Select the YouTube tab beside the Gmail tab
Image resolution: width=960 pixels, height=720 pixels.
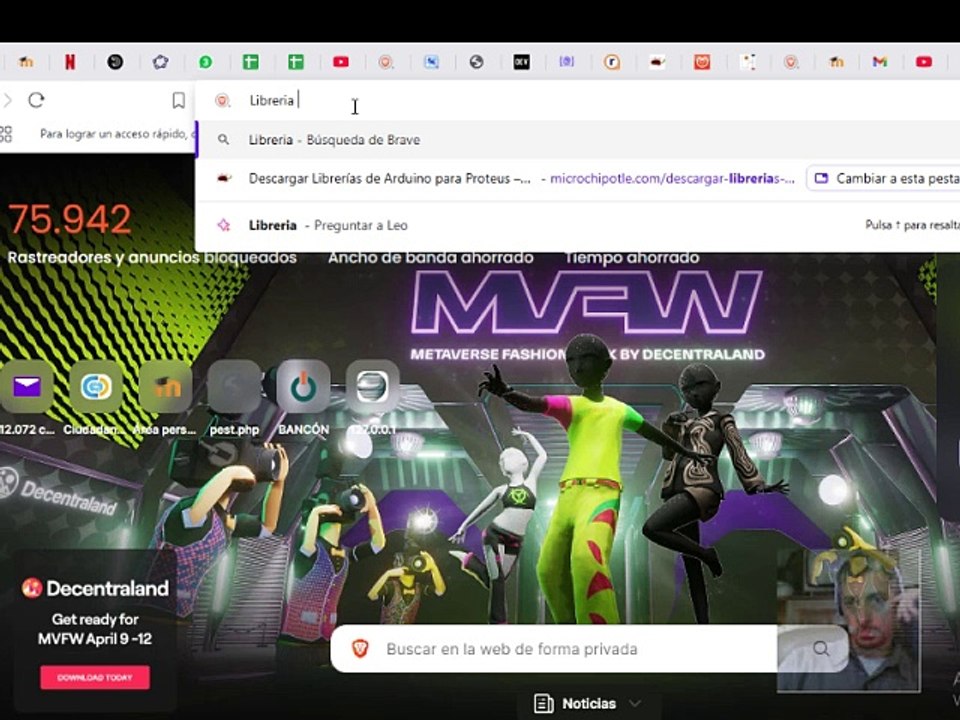[x=924, y=62]
